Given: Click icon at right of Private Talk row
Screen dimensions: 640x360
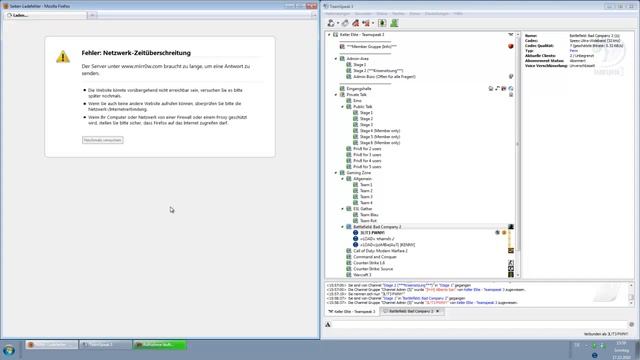Looking at the screenshot, I should click(511, 95).
